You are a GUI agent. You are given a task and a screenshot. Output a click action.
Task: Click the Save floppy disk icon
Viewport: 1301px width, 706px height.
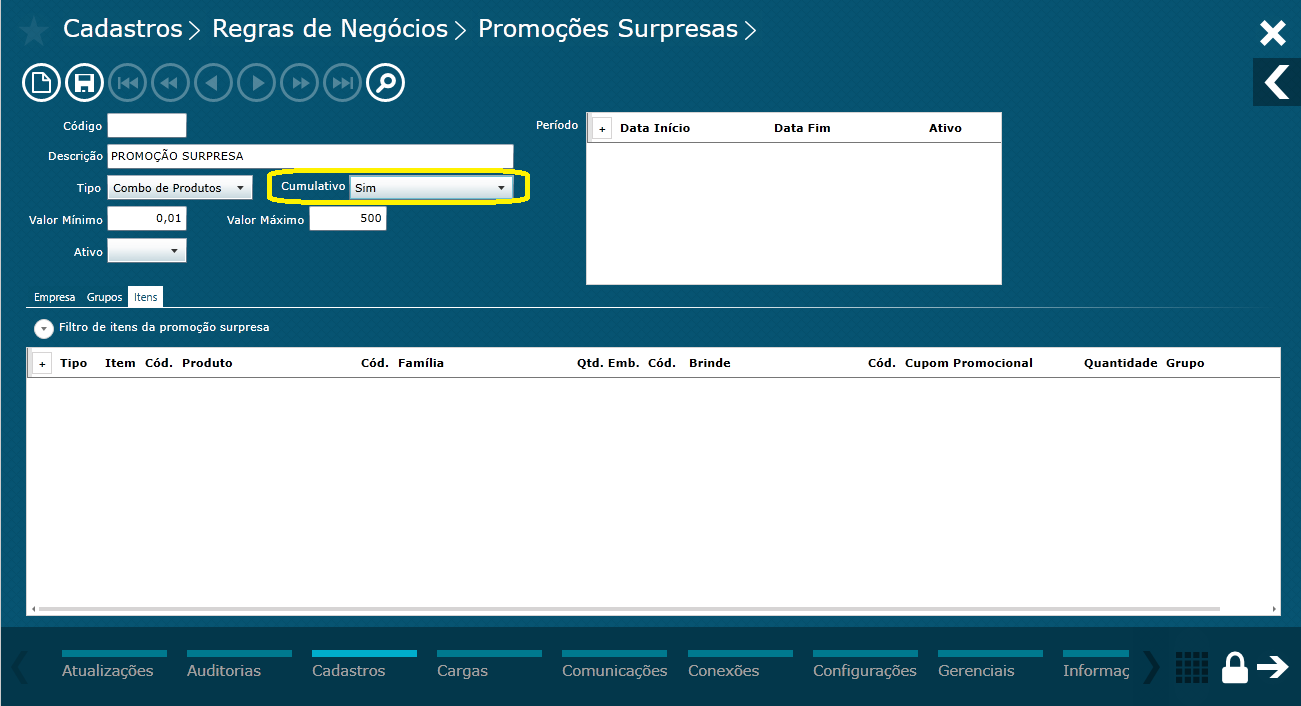(85, 83)
